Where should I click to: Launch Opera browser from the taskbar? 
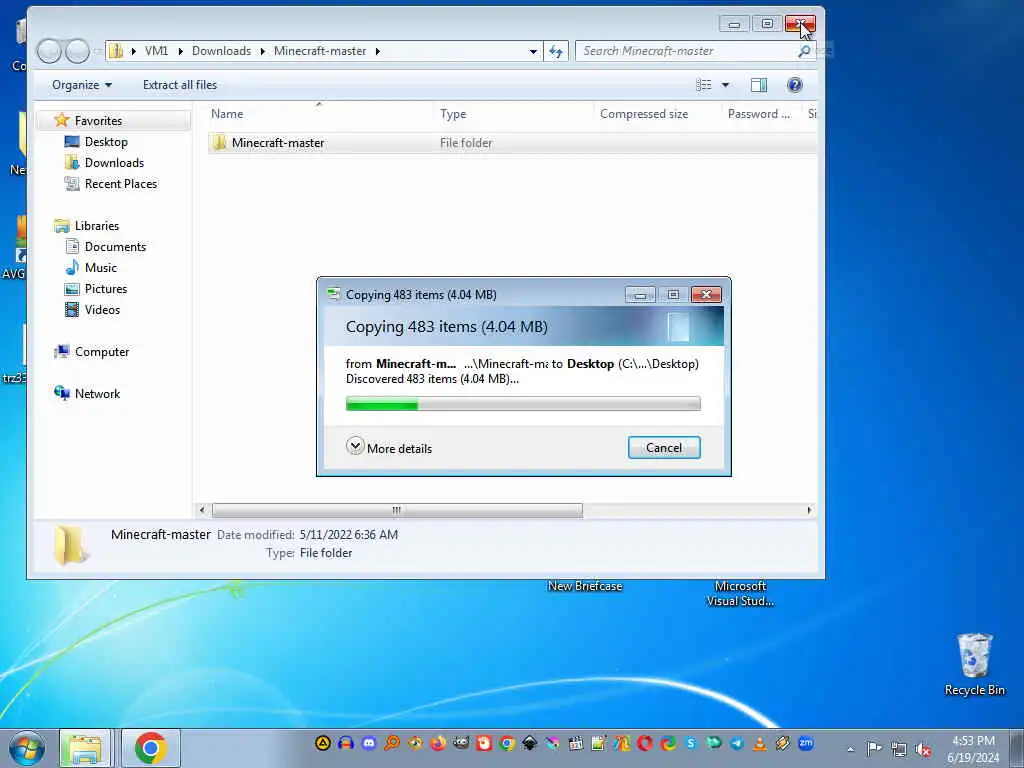[645, 743]
